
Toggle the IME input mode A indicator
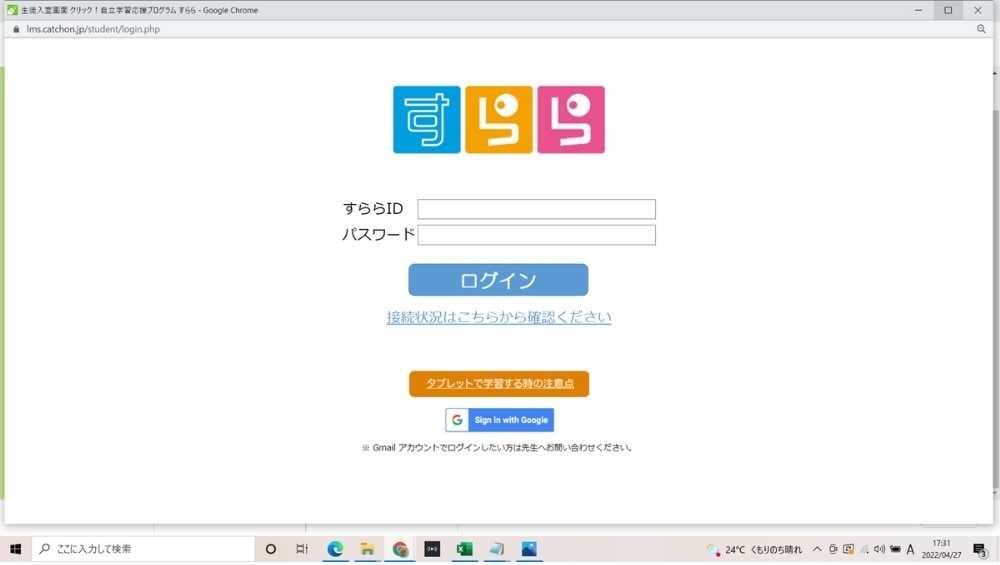(x=911, y=549)
